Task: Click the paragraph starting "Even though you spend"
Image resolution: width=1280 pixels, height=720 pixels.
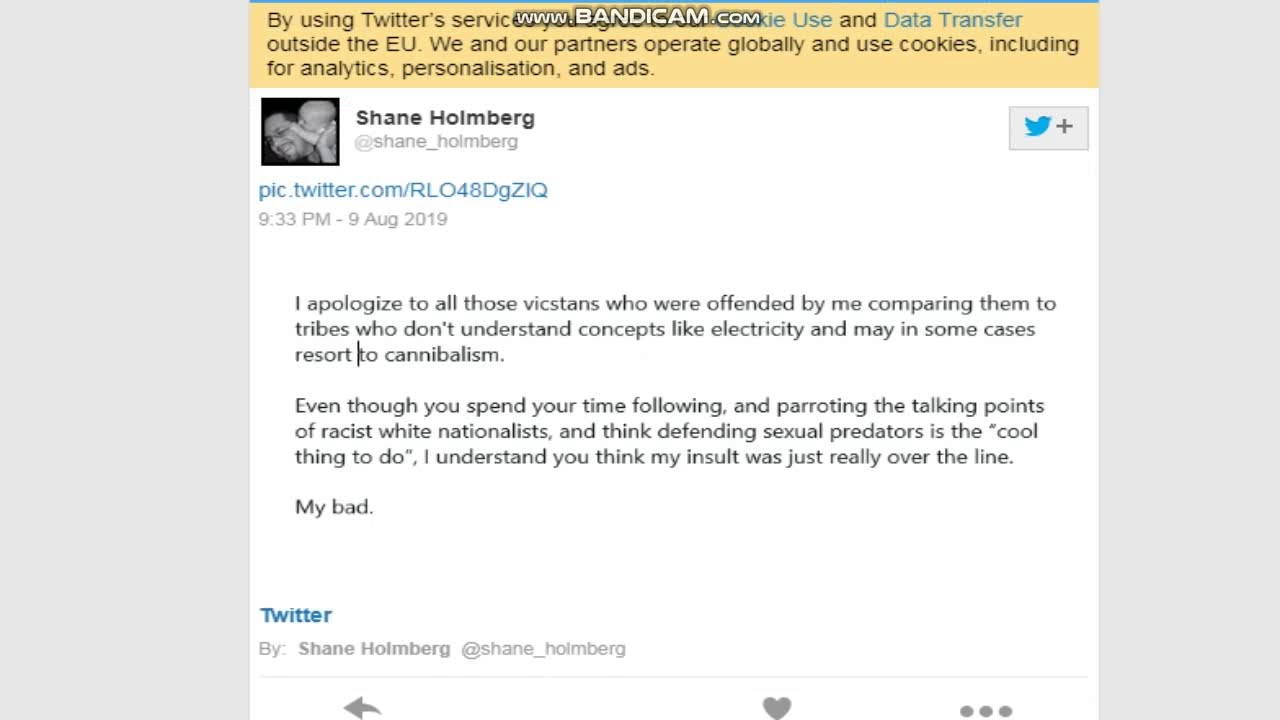Action: [x=669, y=431]
